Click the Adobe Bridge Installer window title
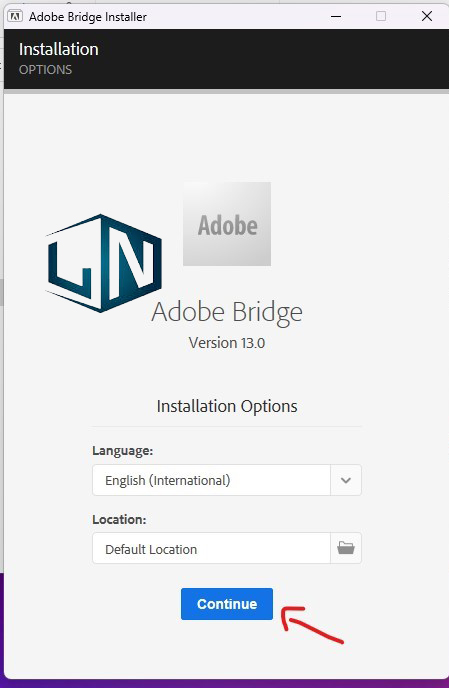 (x=88, y=17)
